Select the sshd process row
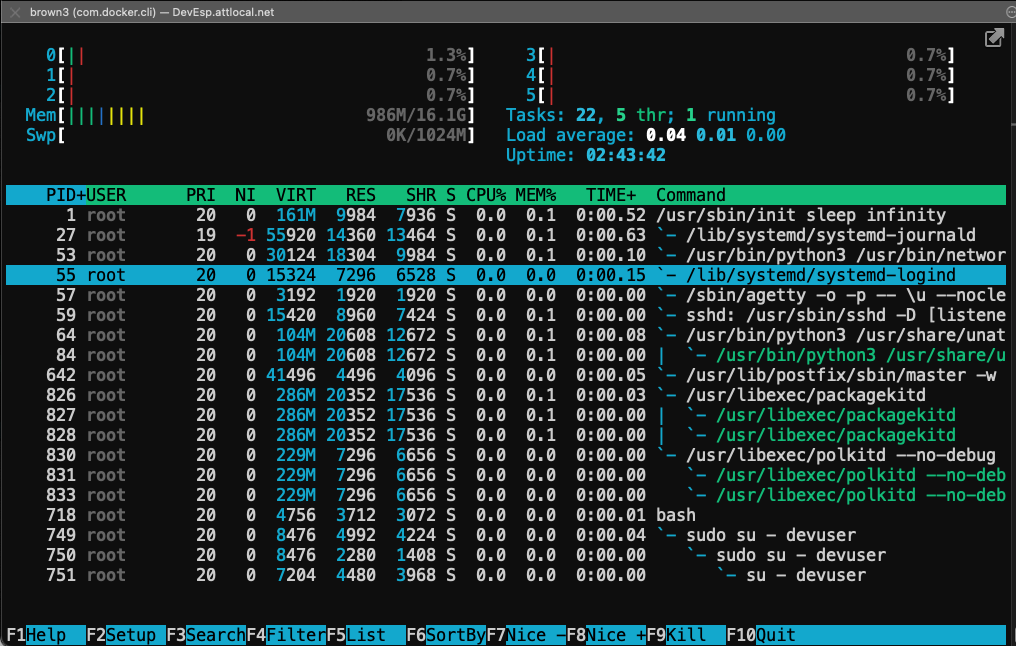This screenshot has height=646, width=1016. click(x=506, y=316)
